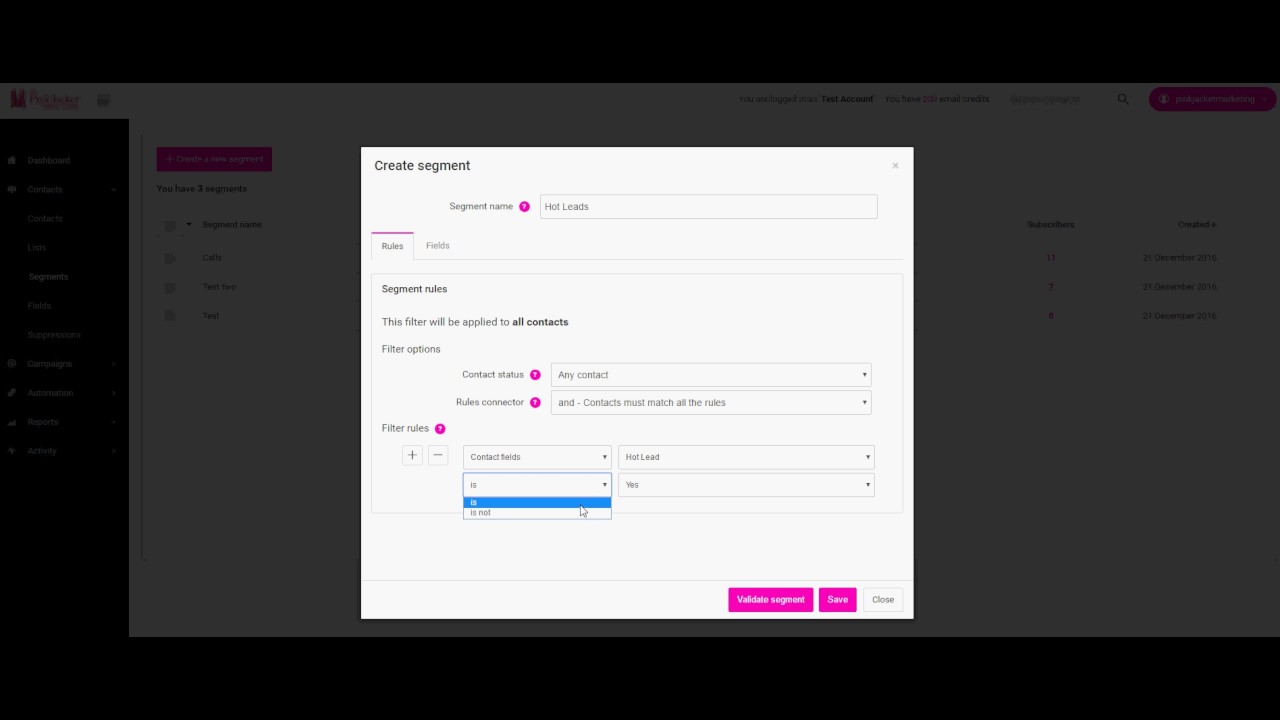Click subscriber count 0 for Test
The image size is (1280, 720).
click(x=1051, y=316)
